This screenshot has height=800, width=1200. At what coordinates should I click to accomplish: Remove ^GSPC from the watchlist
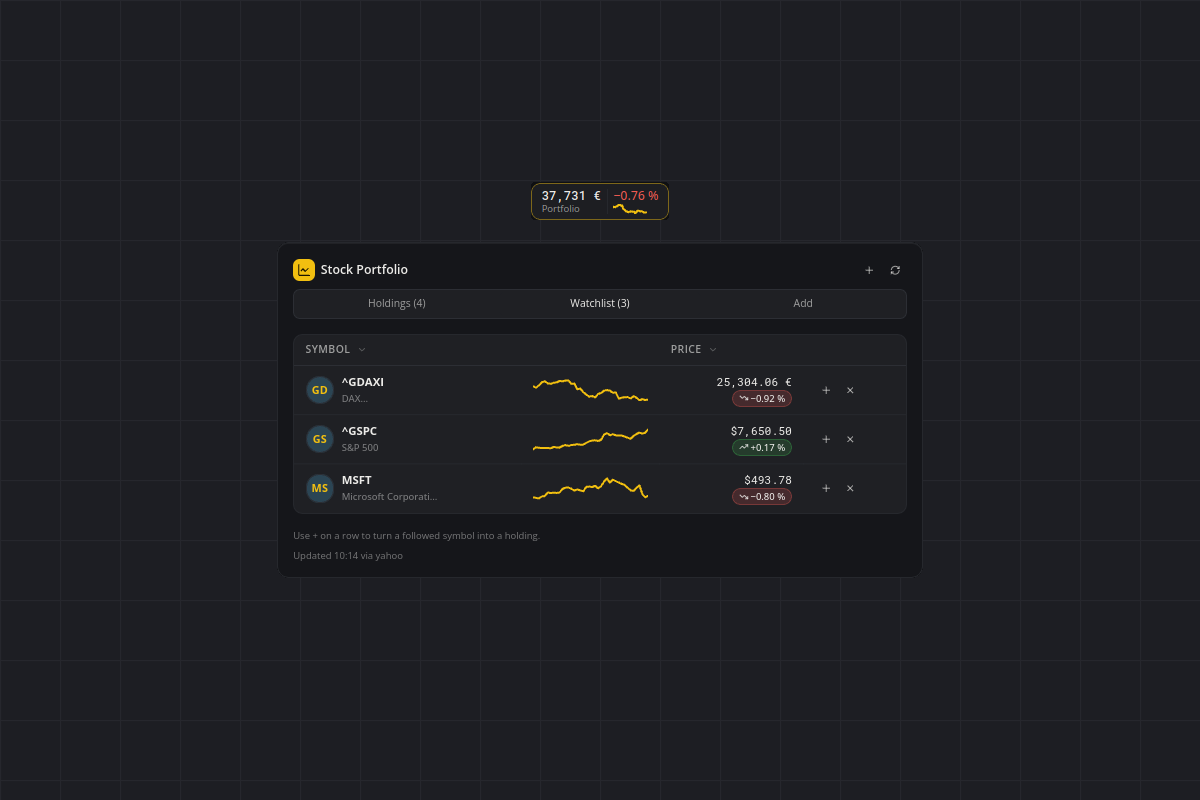pos(850,439)
